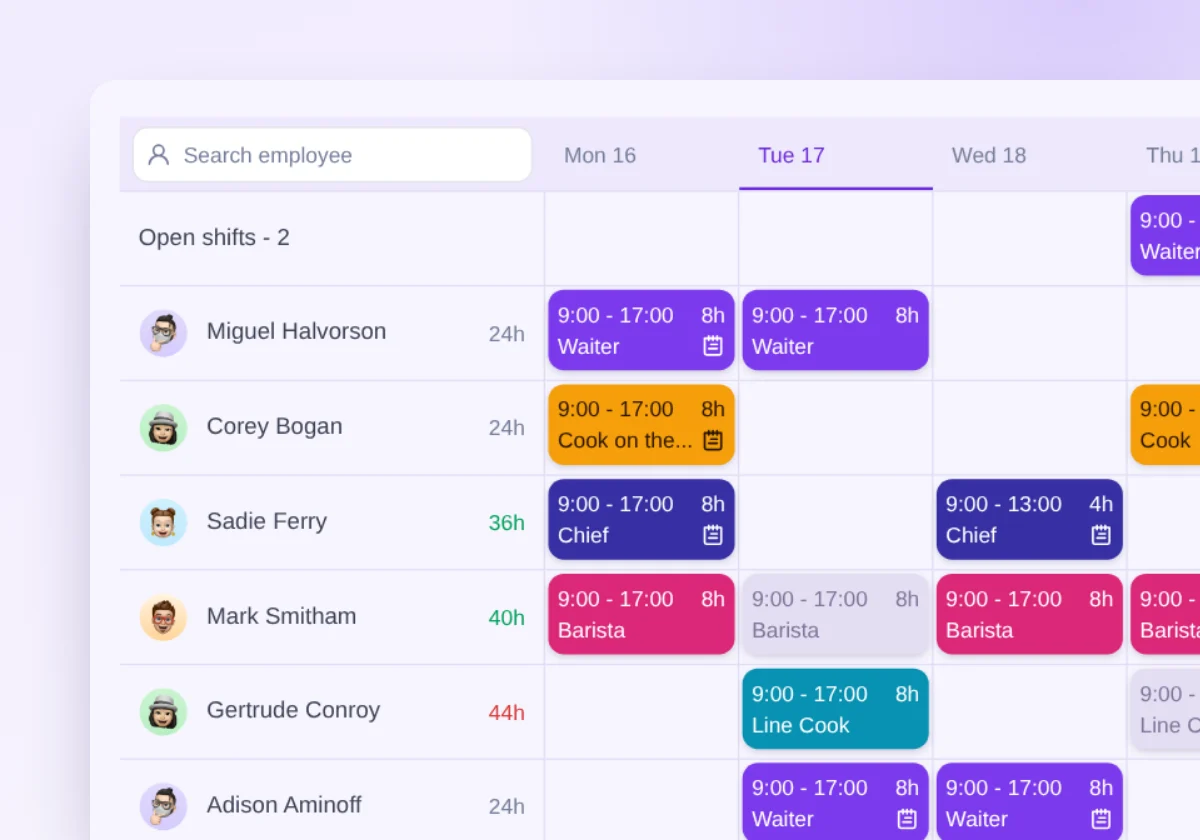Click Adison Aminoff's avatar

[x=163, y=806]
